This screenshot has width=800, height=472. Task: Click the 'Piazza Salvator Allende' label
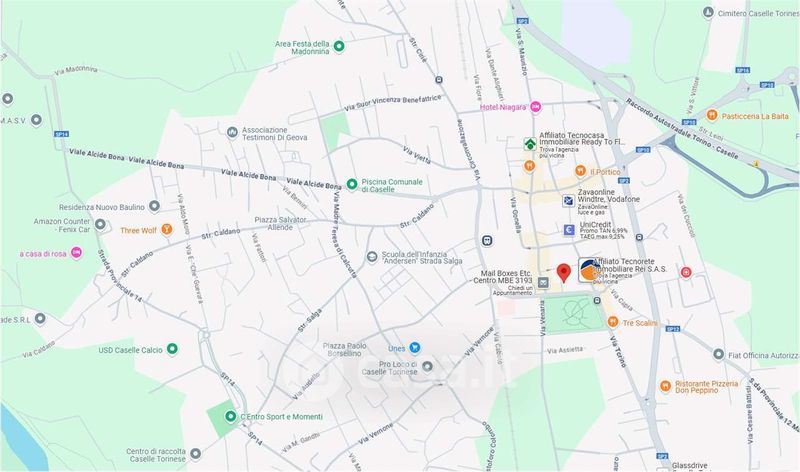click(280, 223)
